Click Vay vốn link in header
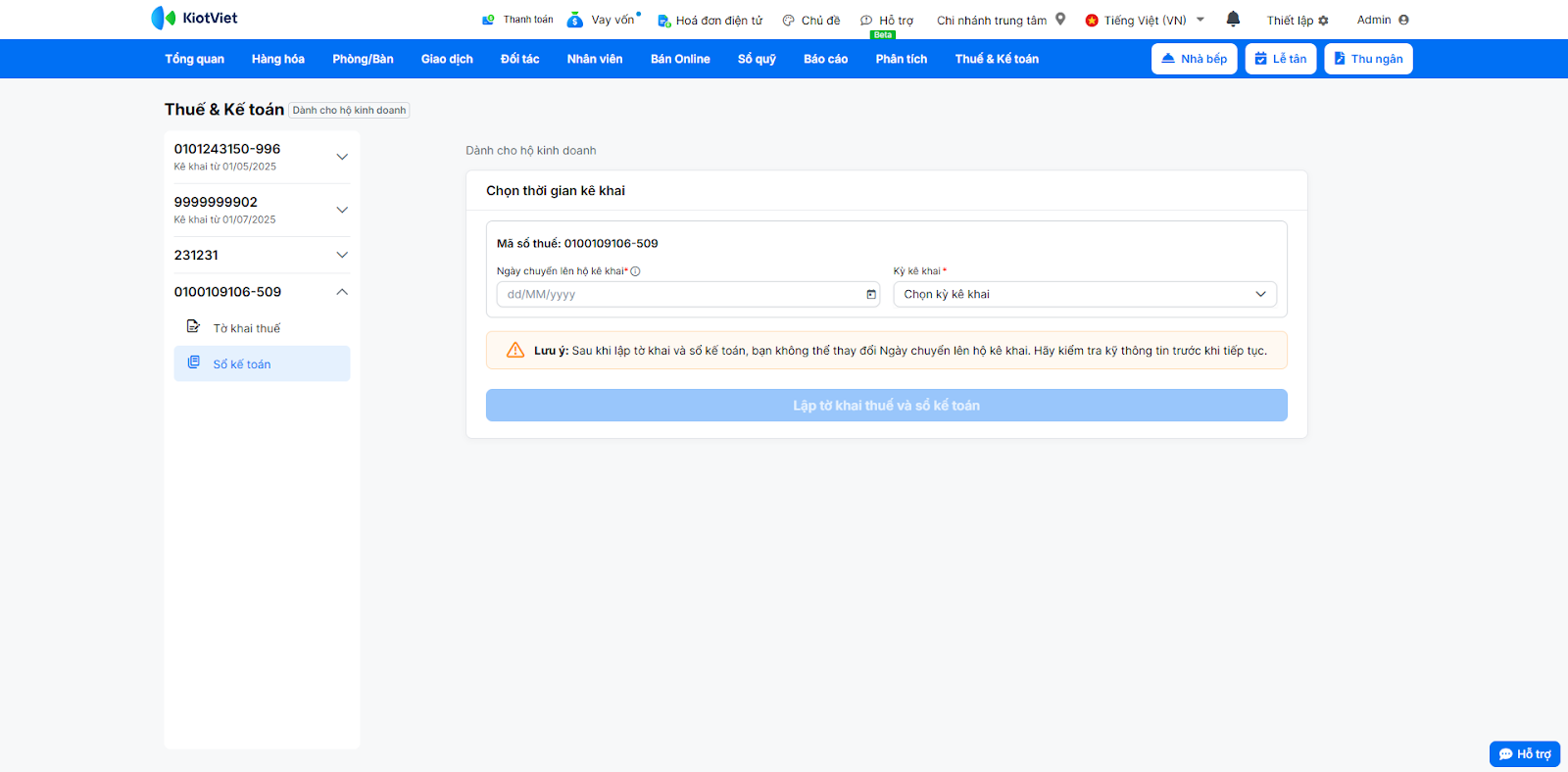Image resolution: width=1568 pixels, height=772 pixels. point(612,20)
